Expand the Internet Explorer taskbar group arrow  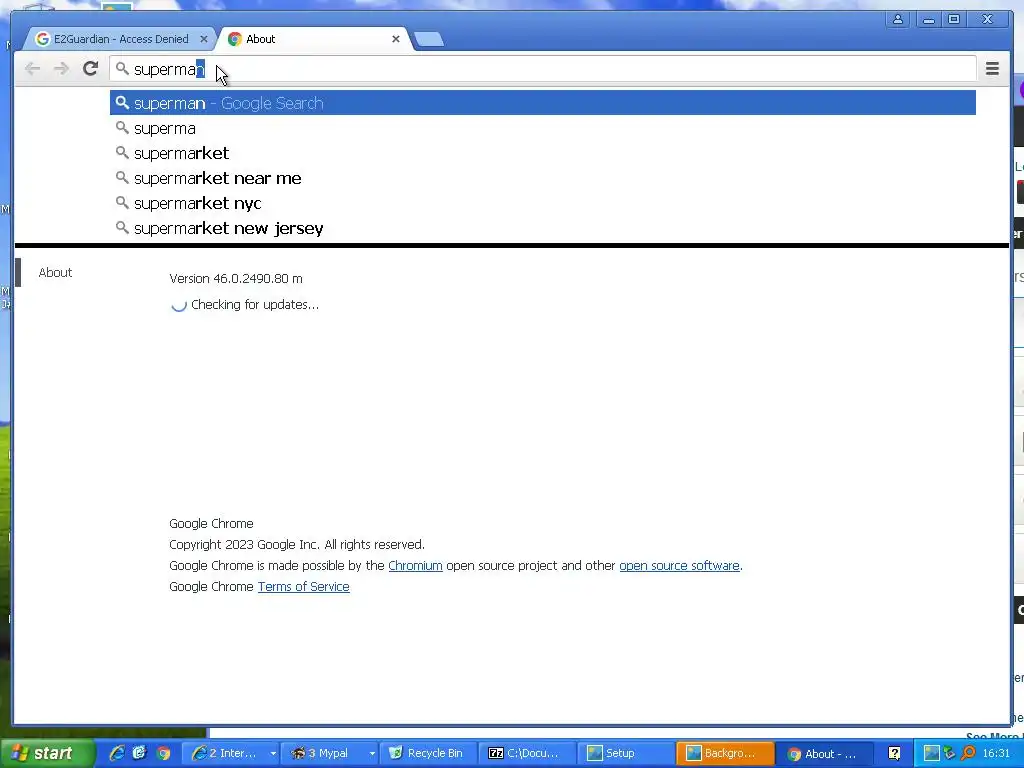(x=273, y=754)
